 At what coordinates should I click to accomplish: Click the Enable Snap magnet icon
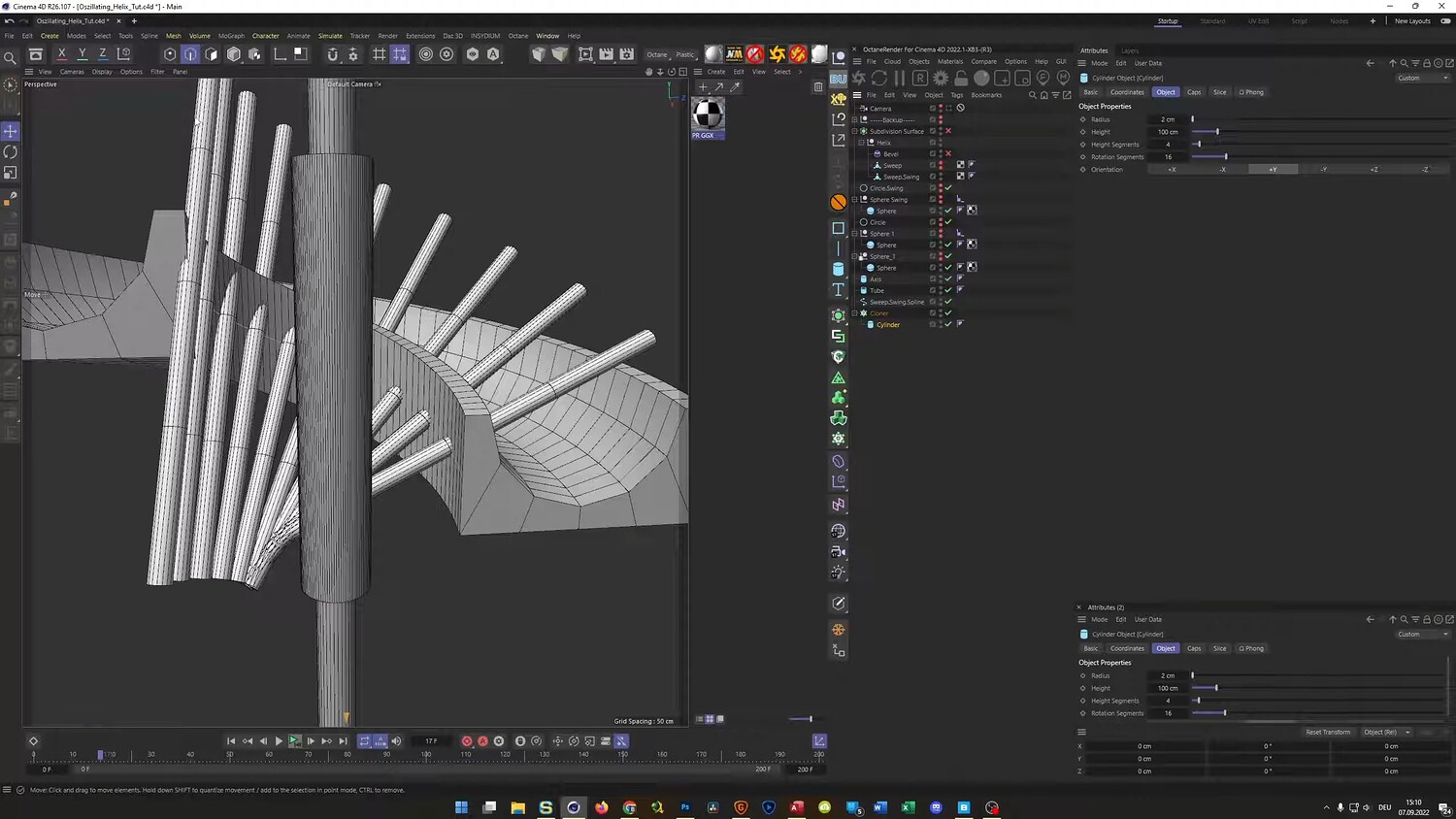coord(332,54)
